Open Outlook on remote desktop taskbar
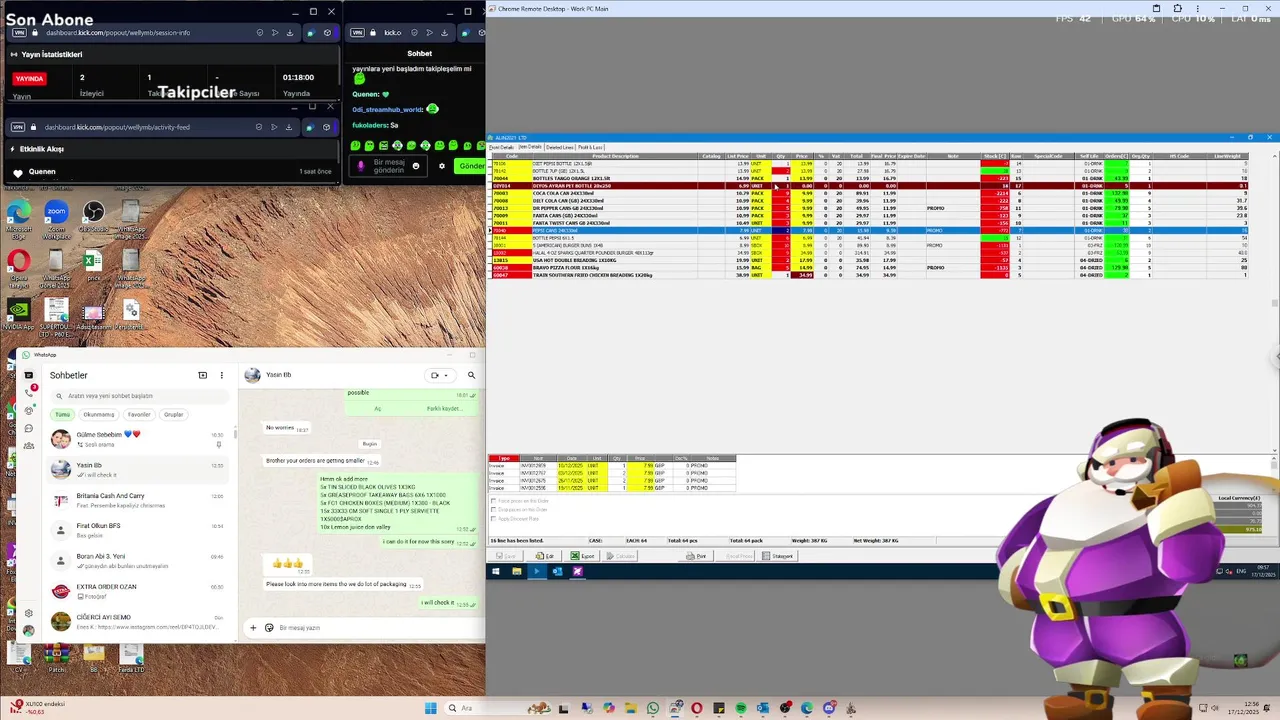This screenshot has height=720, width=1280. pos(557,571)
